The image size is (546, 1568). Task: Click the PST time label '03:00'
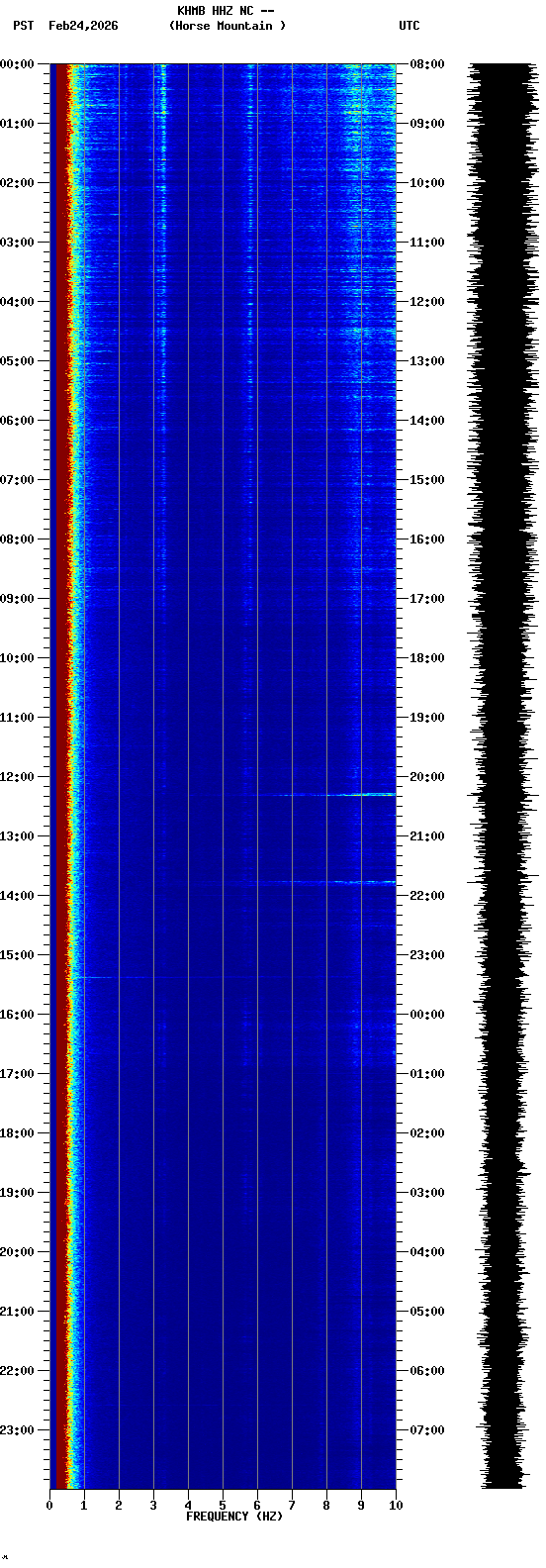tap(17, 243)
